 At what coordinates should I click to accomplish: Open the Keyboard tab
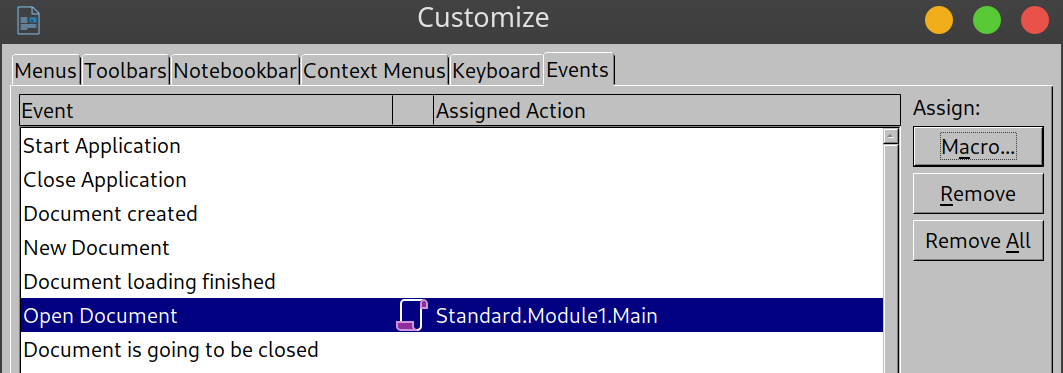point(496,71)
